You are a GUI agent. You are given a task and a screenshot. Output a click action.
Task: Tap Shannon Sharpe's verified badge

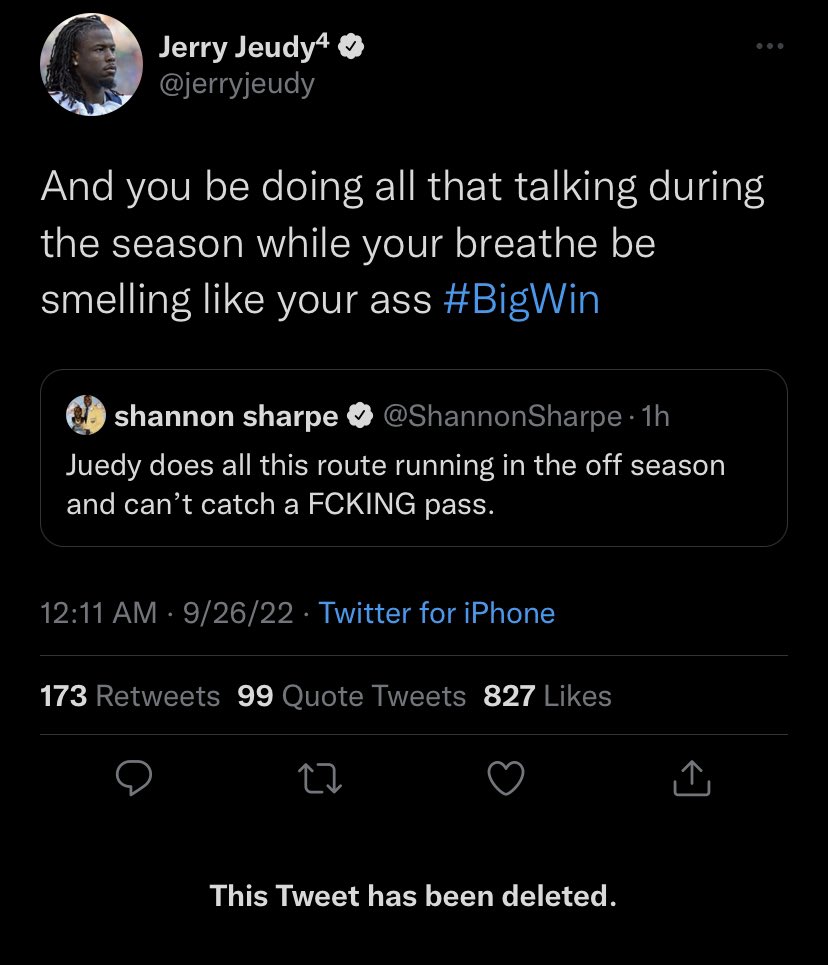(x=358, y=416)
